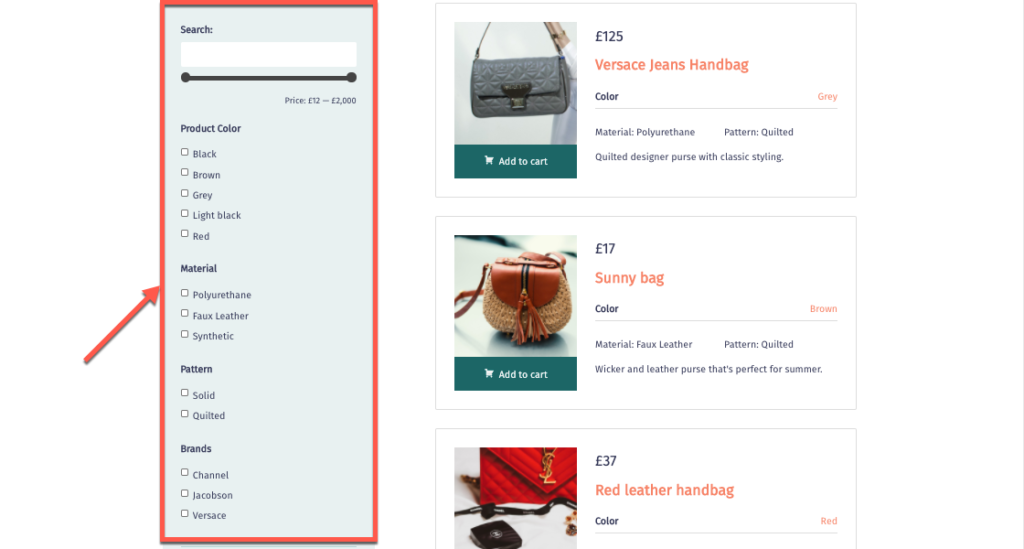
Task: Click the red leather handbag photo
Action: coord(515,498)
